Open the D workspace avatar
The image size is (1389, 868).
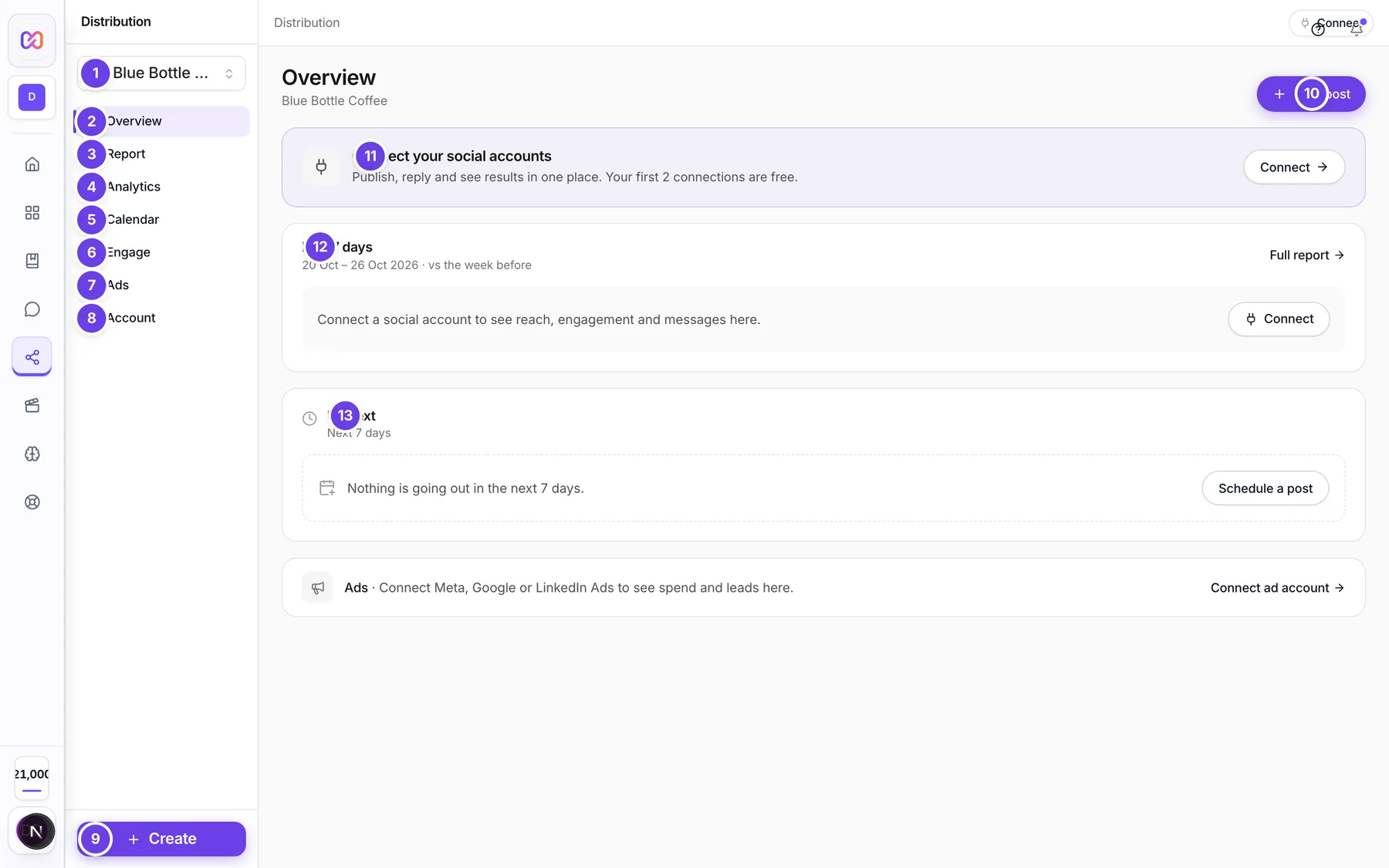point(32,97)
